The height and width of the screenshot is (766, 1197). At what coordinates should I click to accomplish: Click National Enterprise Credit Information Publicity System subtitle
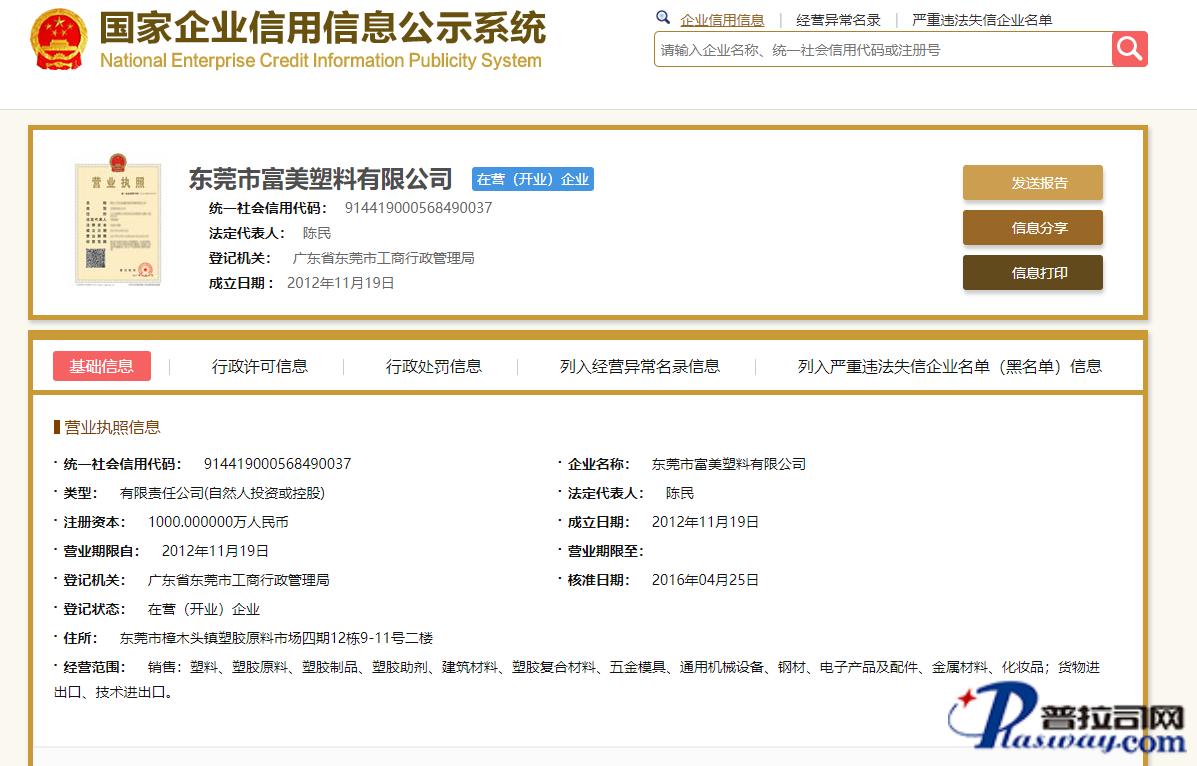tap(321, 60)
